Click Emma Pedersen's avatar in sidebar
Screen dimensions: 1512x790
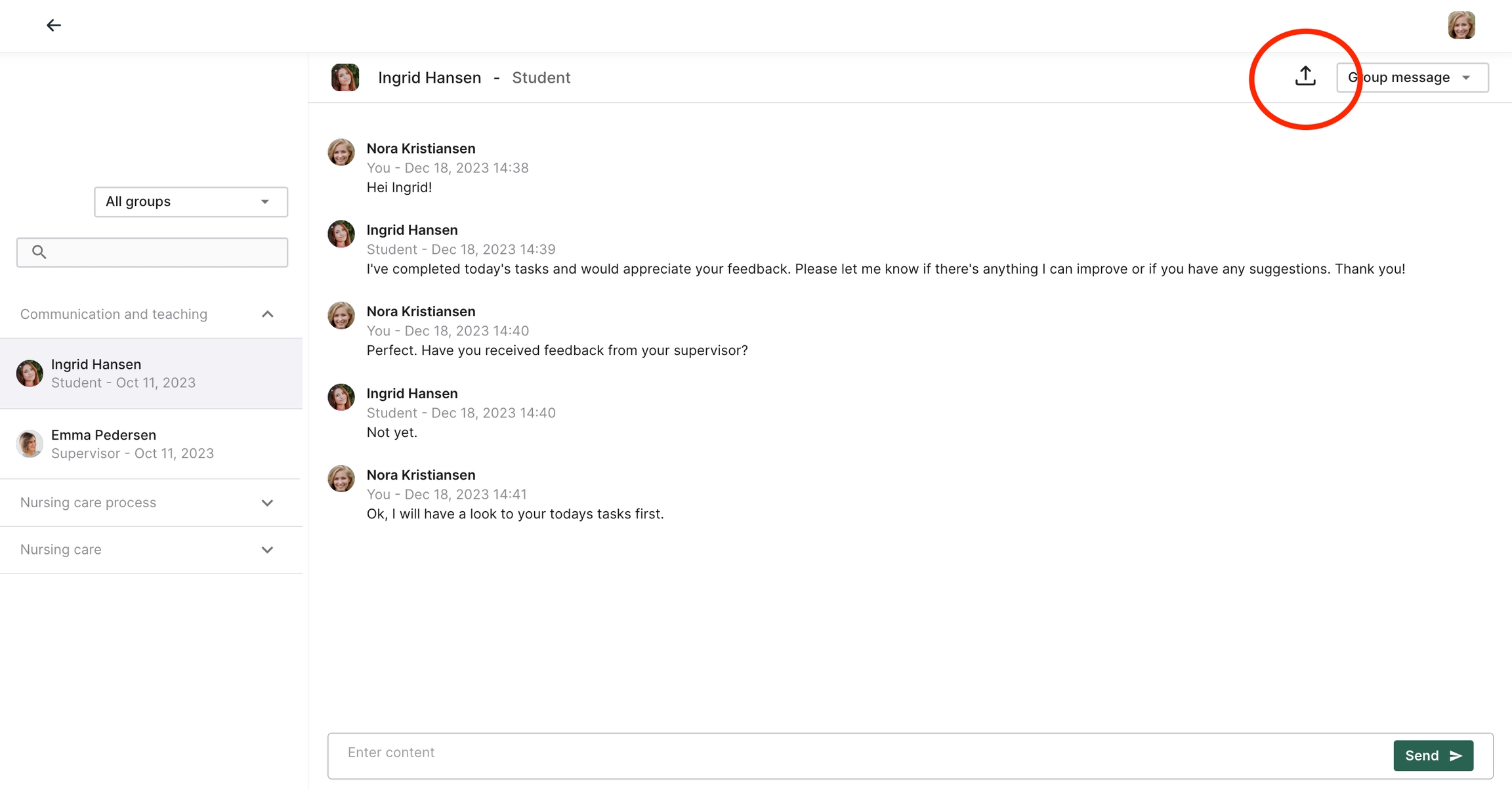click(30, 444)
